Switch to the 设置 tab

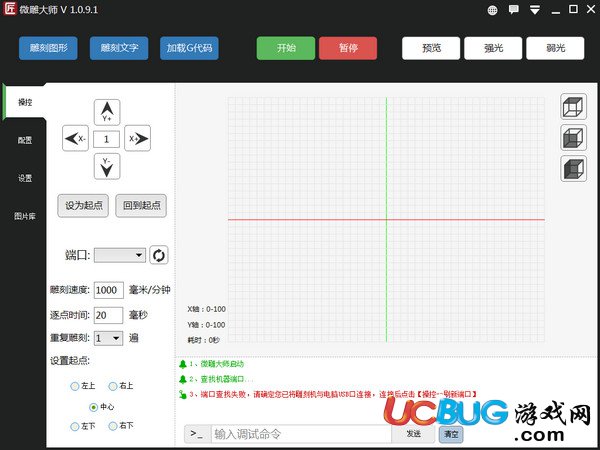click(x=24, y=178)
